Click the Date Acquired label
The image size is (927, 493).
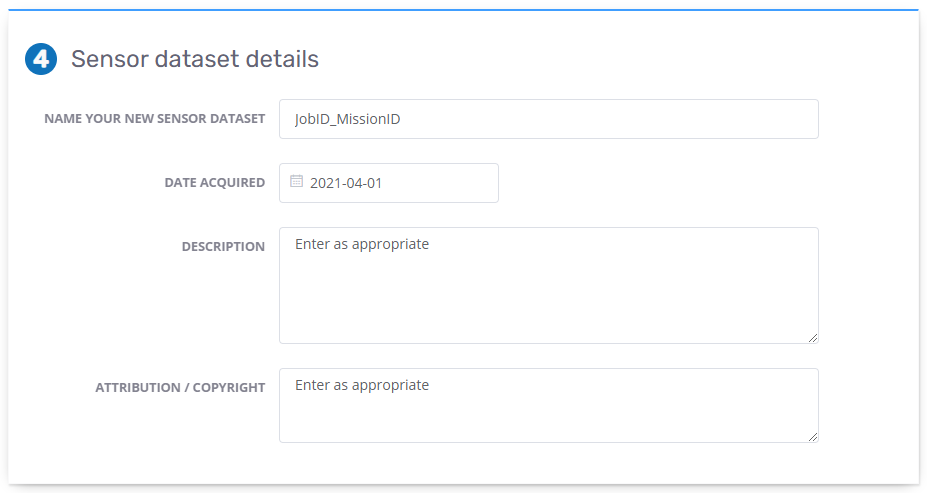pos(215,183)
